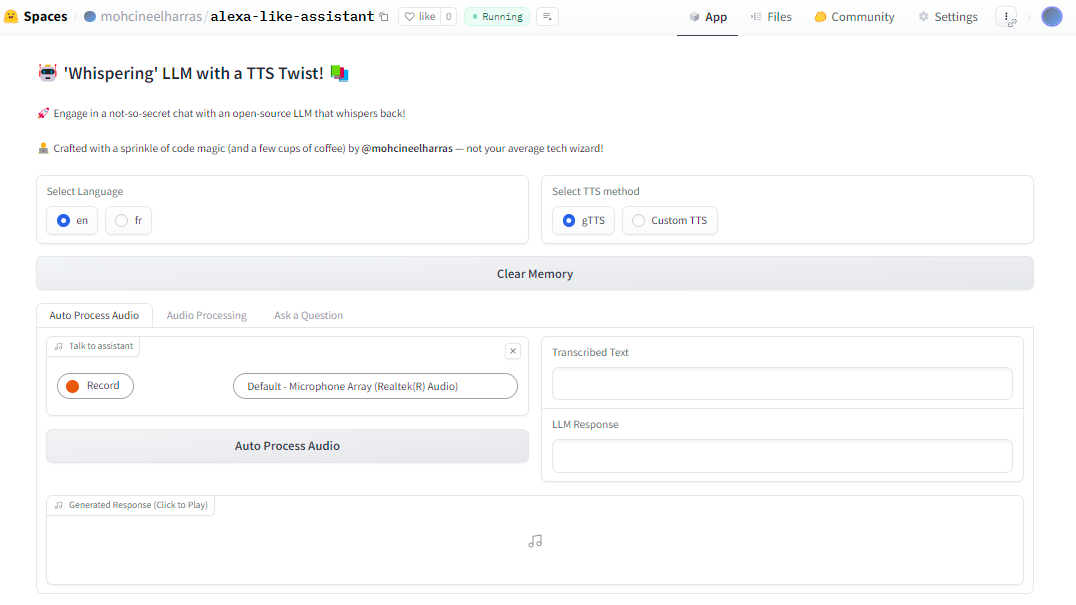Viewport: 1076px width, 605px height.
Task: Click the Transcribed Text field
Action: [782, 383]
